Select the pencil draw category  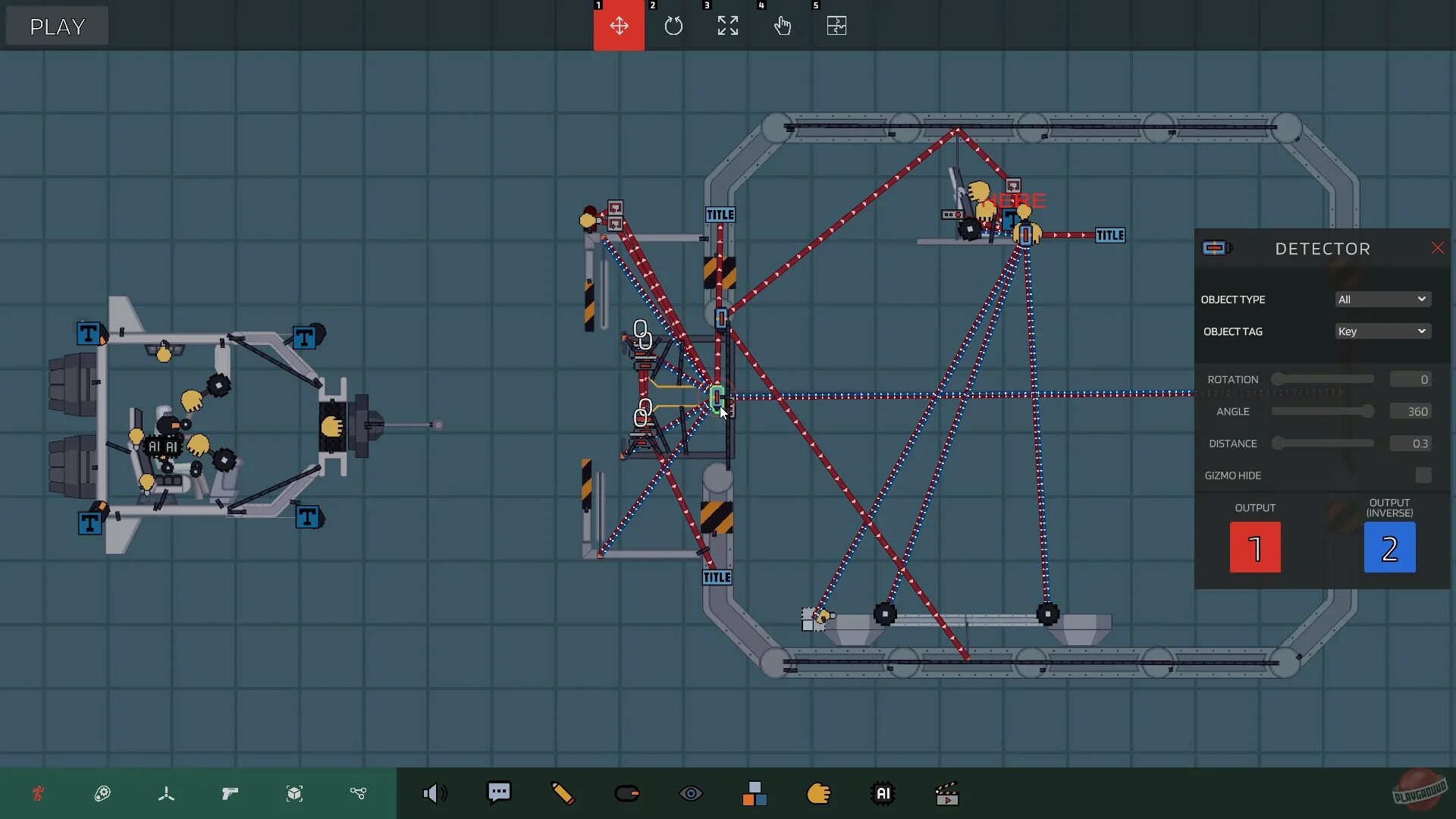coord(563,793)
